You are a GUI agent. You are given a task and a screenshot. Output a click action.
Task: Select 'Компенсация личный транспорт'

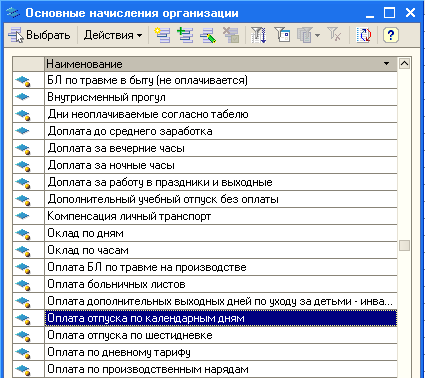221,216
